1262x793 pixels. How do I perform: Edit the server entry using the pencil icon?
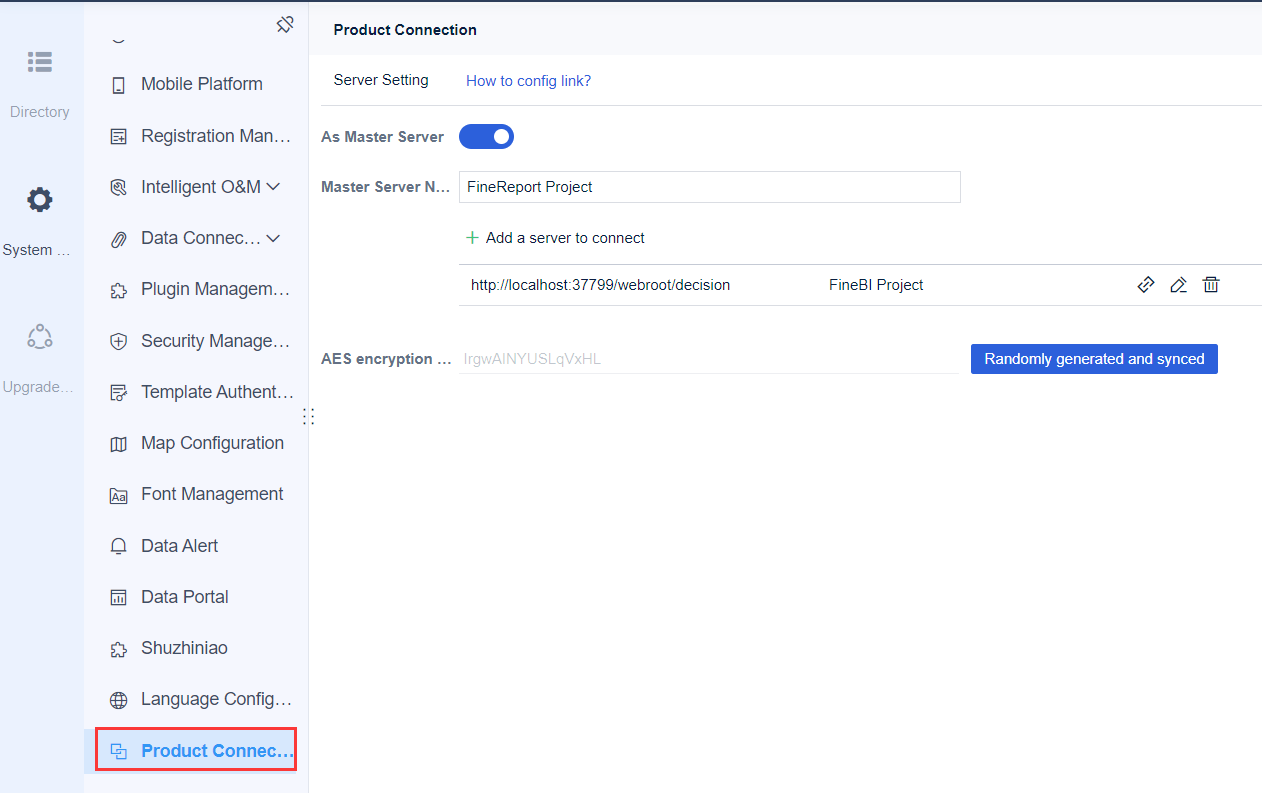pos(1178,284)
